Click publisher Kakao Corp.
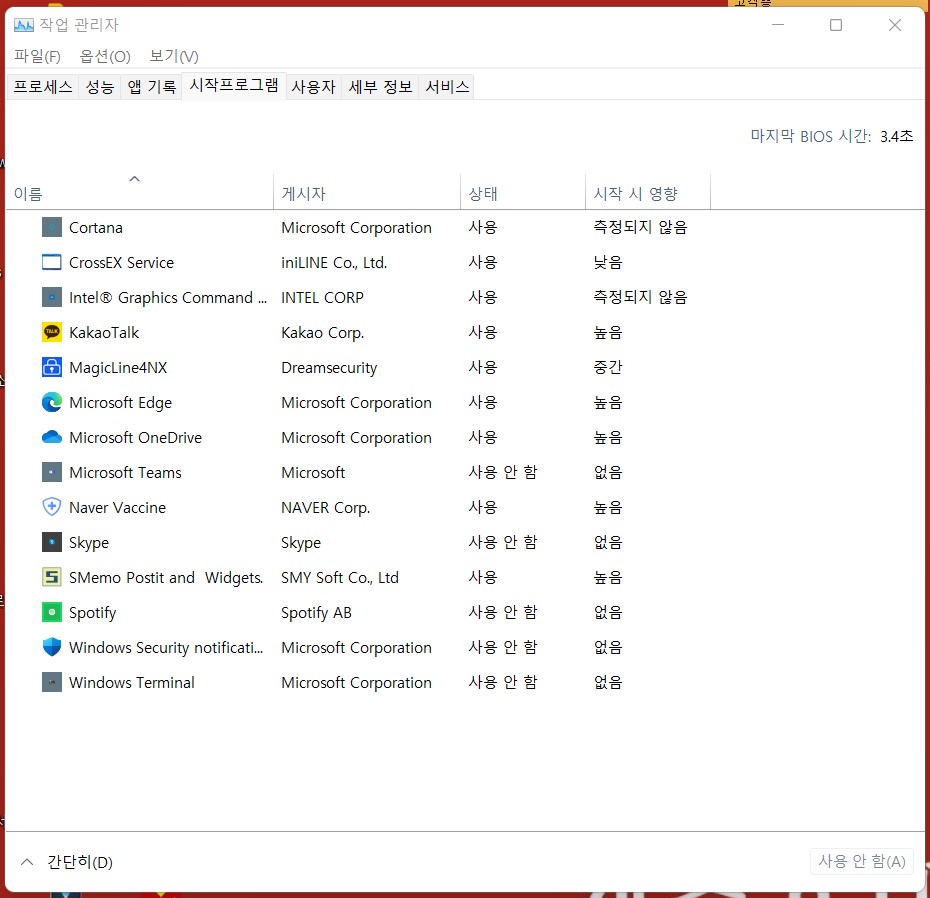 click(x=323, y=333)
